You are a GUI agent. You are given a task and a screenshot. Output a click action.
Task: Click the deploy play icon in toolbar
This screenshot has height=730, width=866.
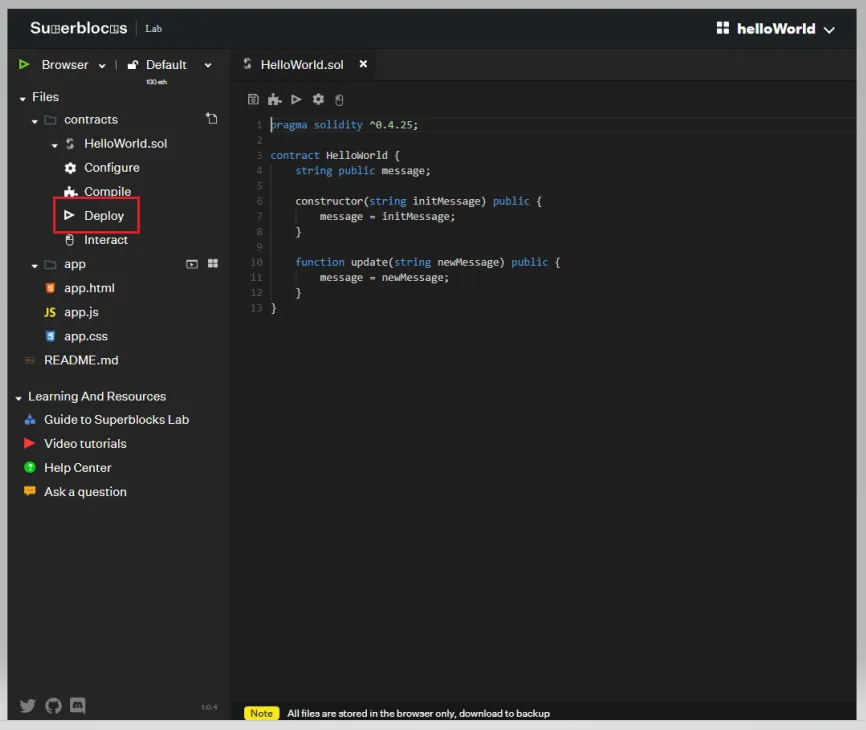[x=296, y=99]
